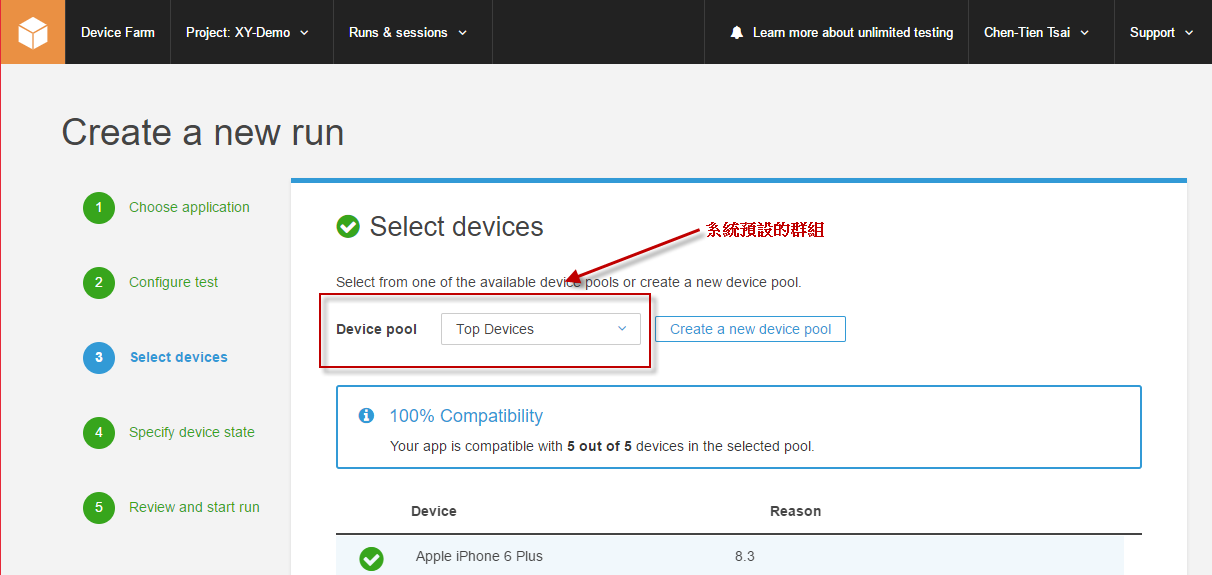Screen dimensions: 1212x575
Task: Expand the Runs & sessions dropdown
Action: point(407,33)
